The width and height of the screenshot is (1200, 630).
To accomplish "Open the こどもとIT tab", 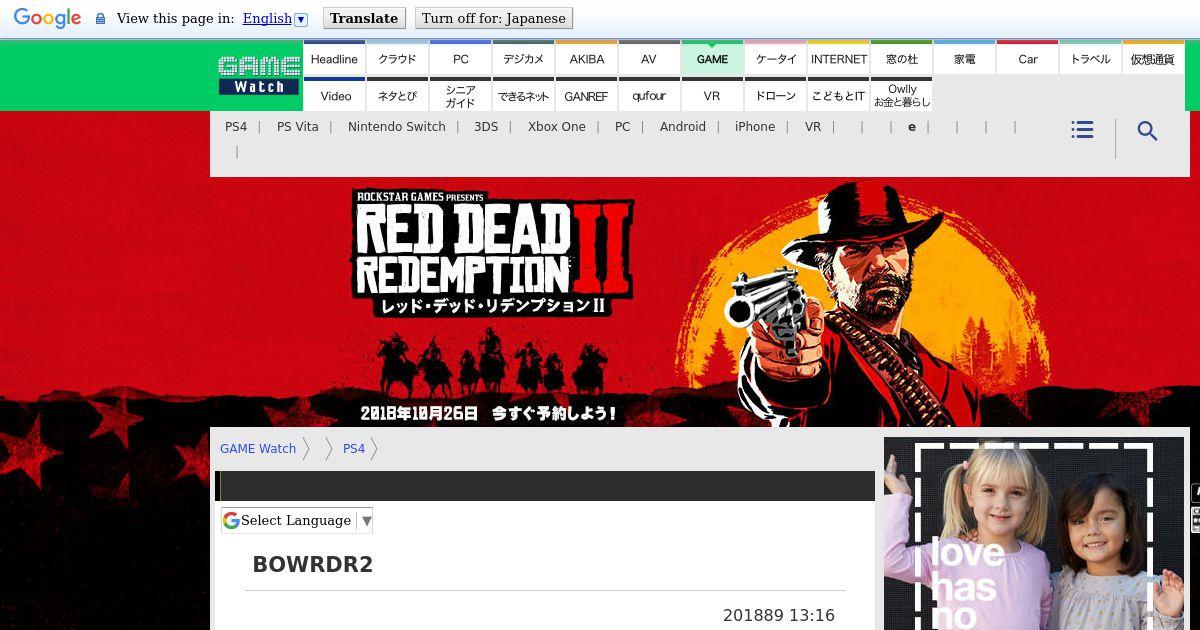I will click(x=838, y=95).
